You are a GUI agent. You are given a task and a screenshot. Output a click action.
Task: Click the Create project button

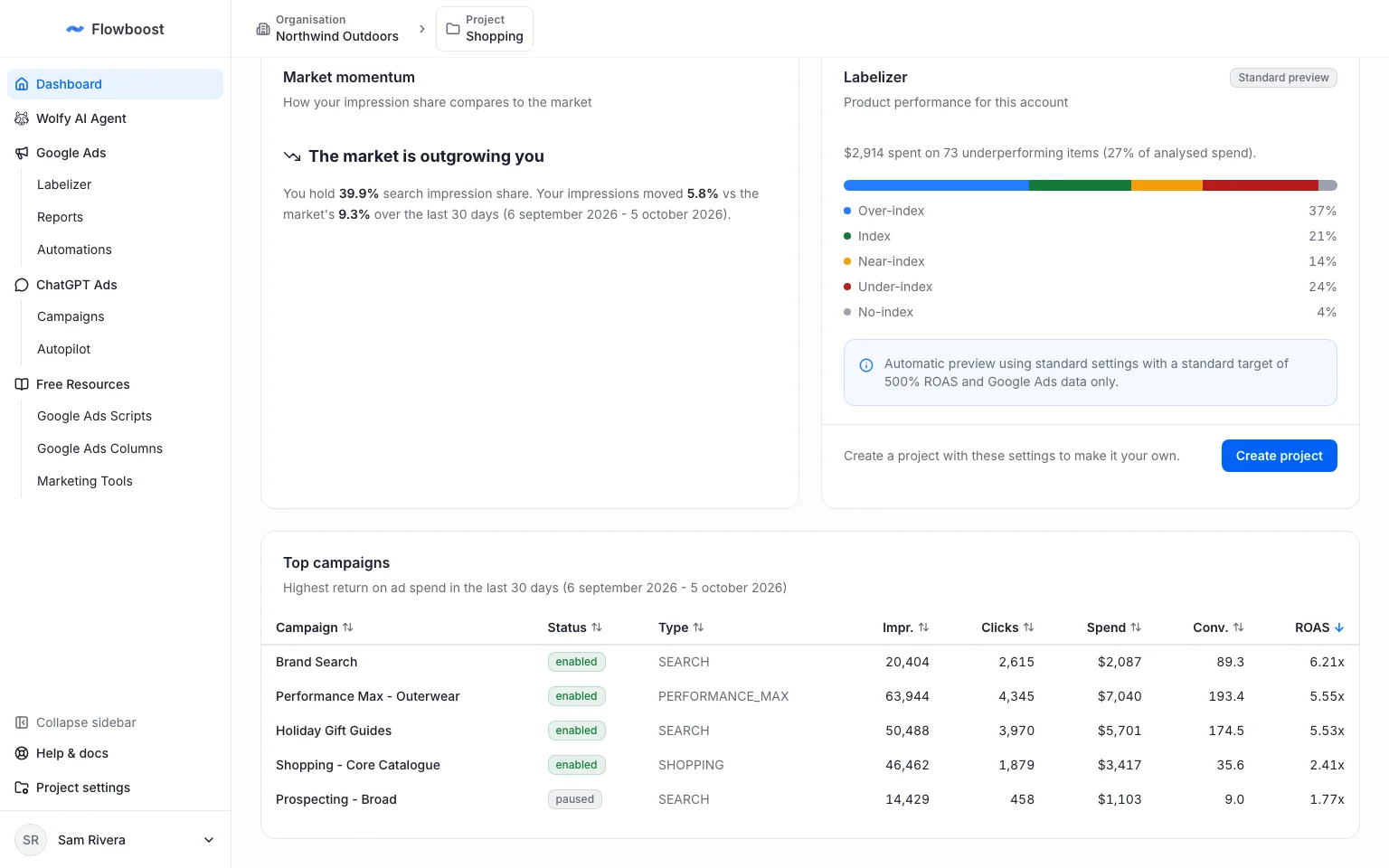click(1279, 456)
